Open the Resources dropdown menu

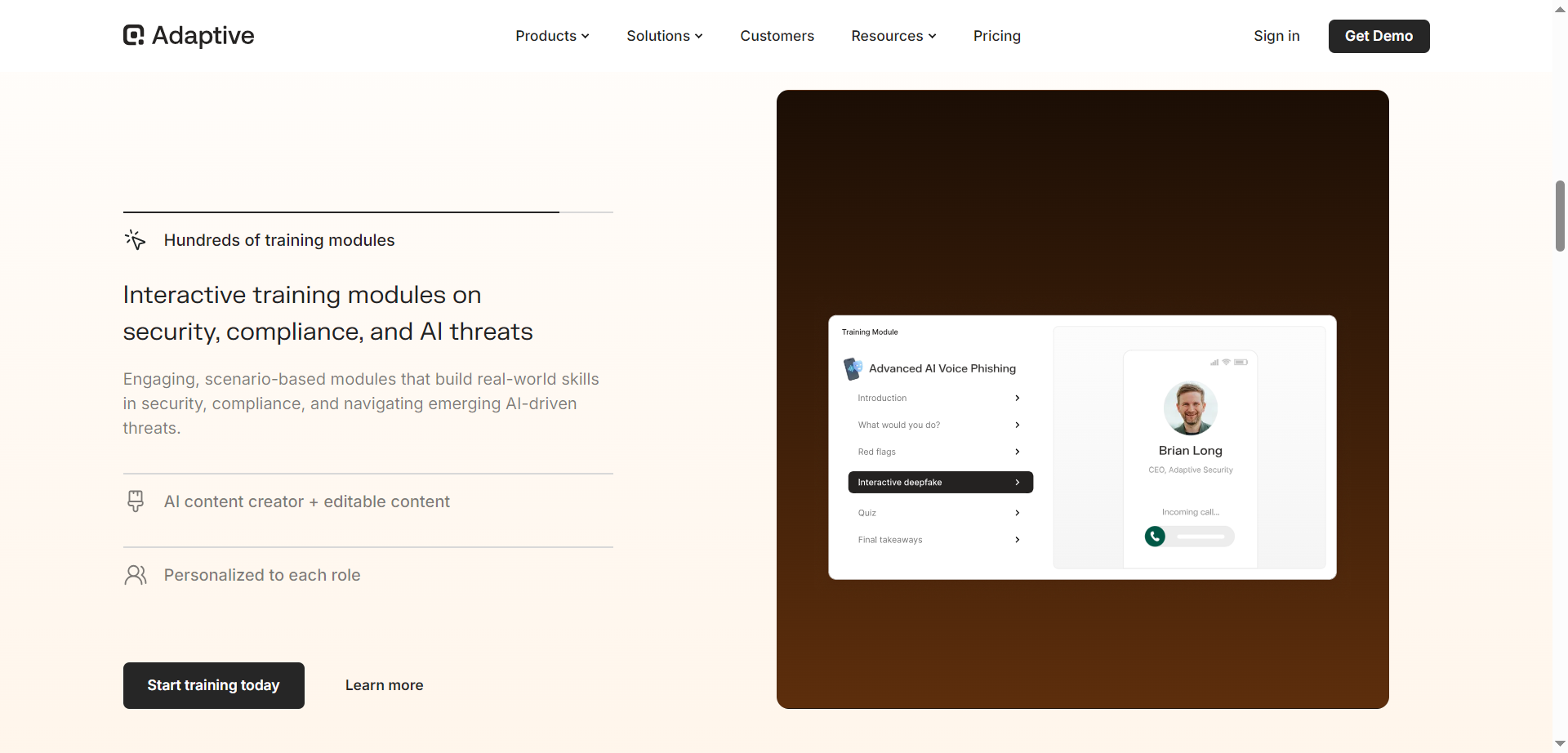[893, 36]
